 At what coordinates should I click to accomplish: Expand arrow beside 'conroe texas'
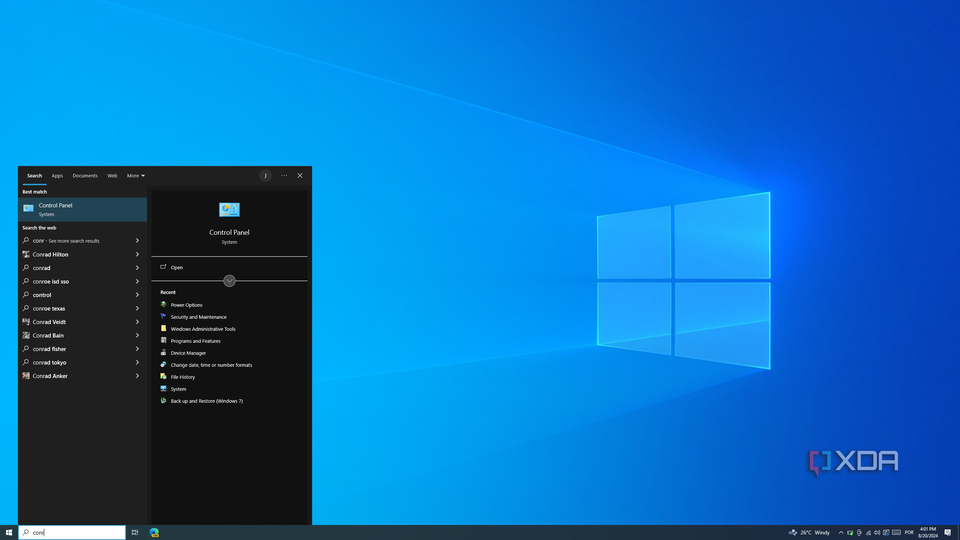137,308
